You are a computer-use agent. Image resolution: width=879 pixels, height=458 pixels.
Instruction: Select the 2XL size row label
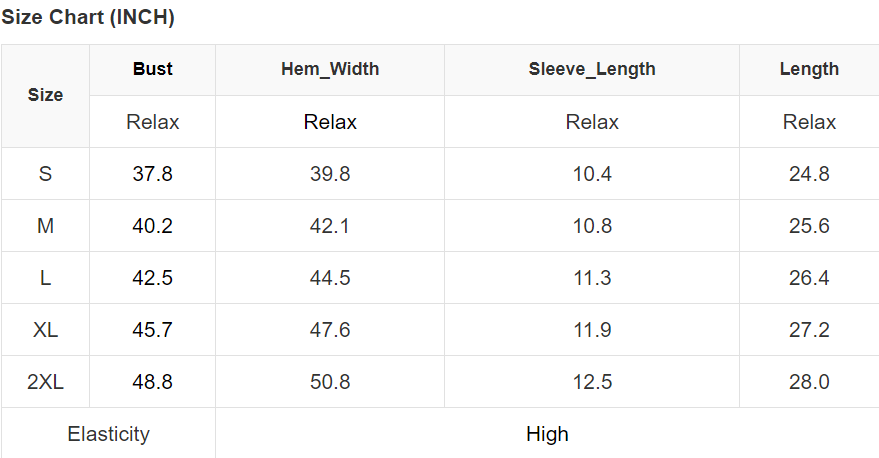[x=45, y=382]
